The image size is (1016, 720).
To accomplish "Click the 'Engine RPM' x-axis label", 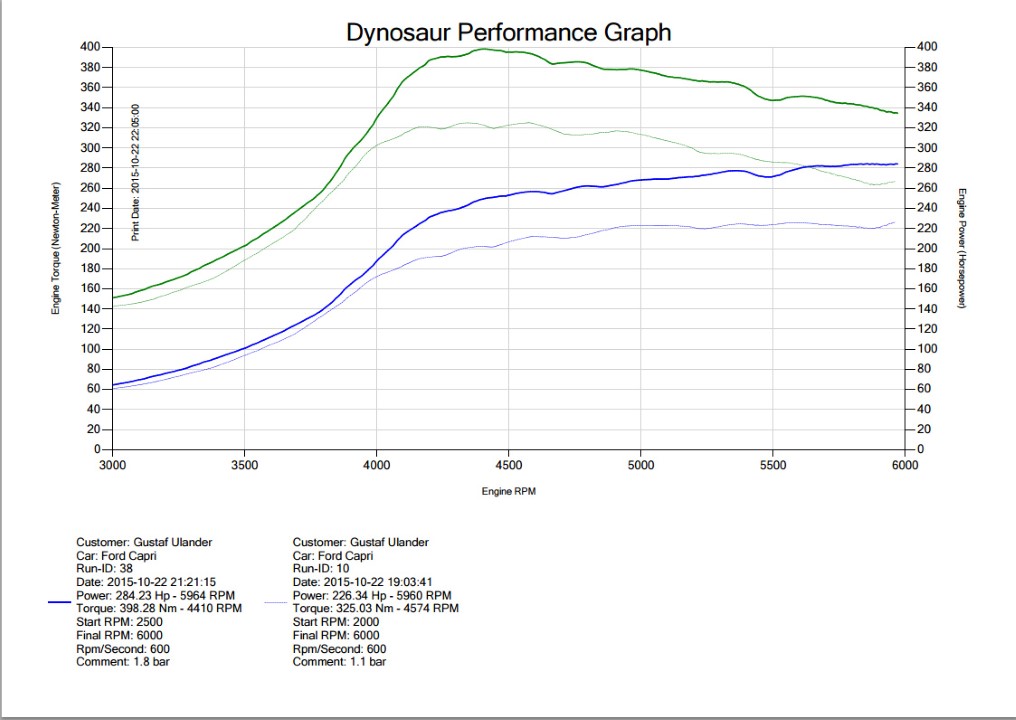I will (509, 491).
